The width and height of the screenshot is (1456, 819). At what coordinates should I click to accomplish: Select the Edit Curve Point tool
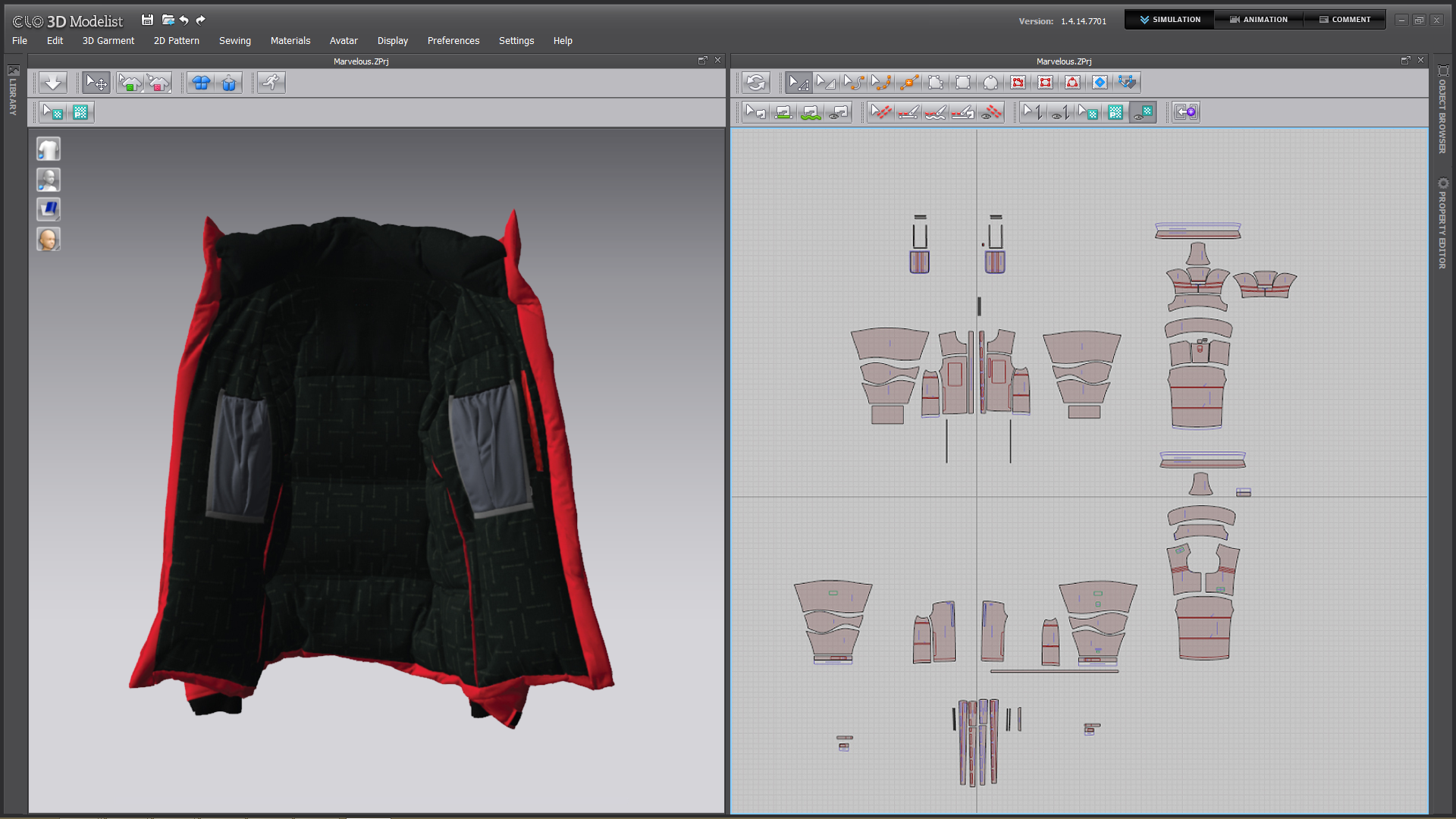coord(880,83)
